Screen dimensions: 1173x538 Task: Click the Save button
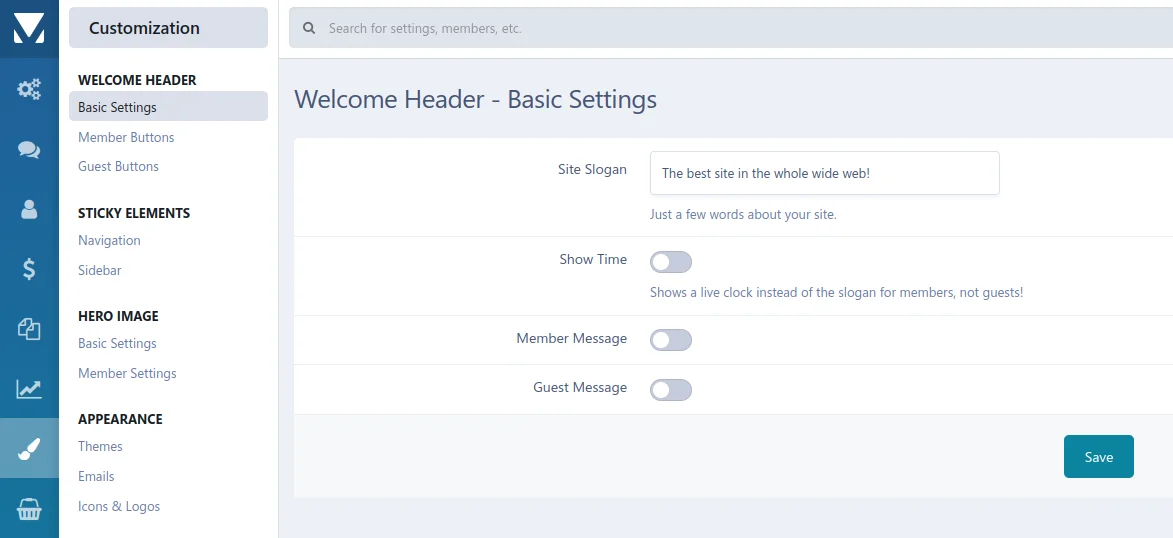[1098, 457]
